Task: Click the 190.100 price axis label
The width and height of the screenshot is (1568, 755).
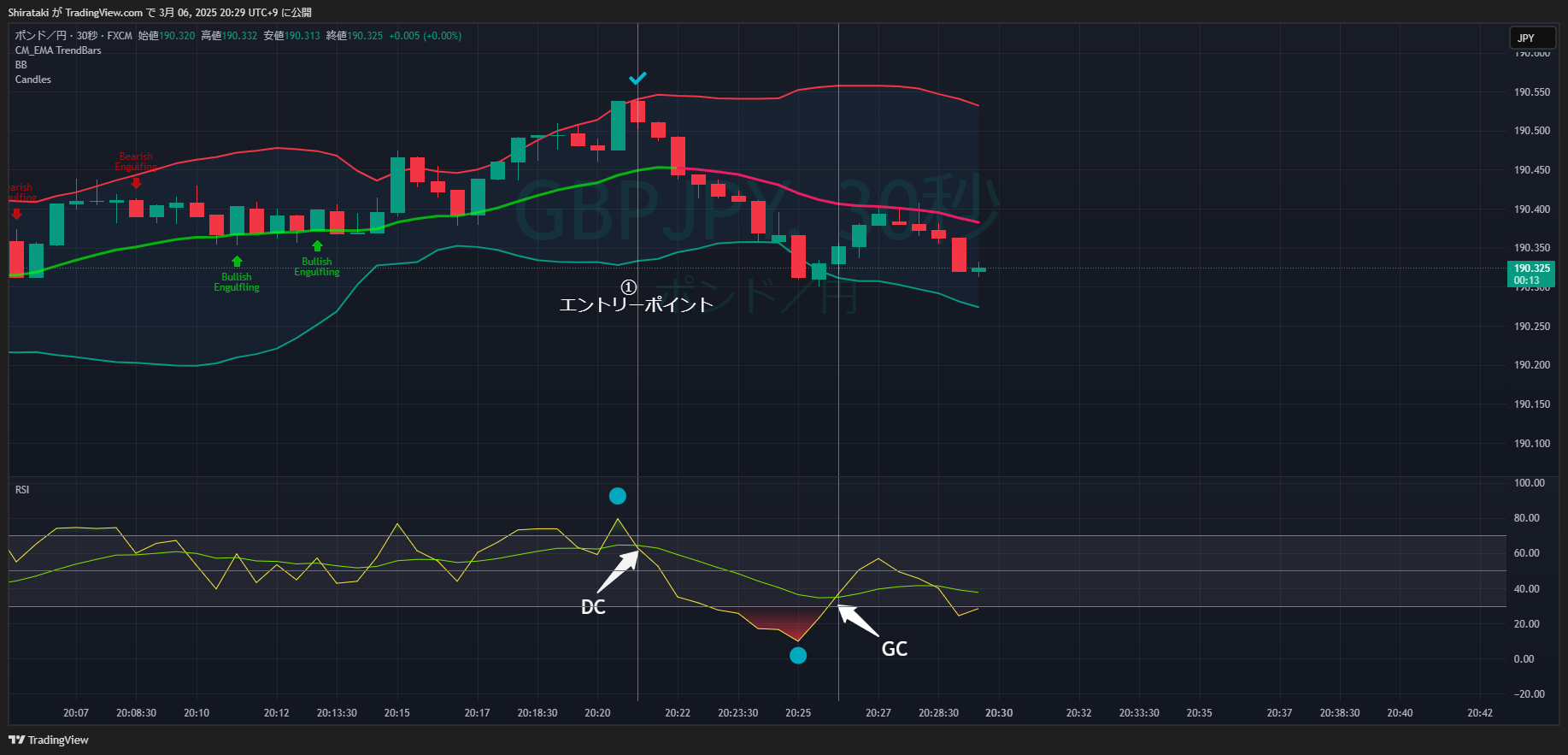Action: [x=1532, y=444]
